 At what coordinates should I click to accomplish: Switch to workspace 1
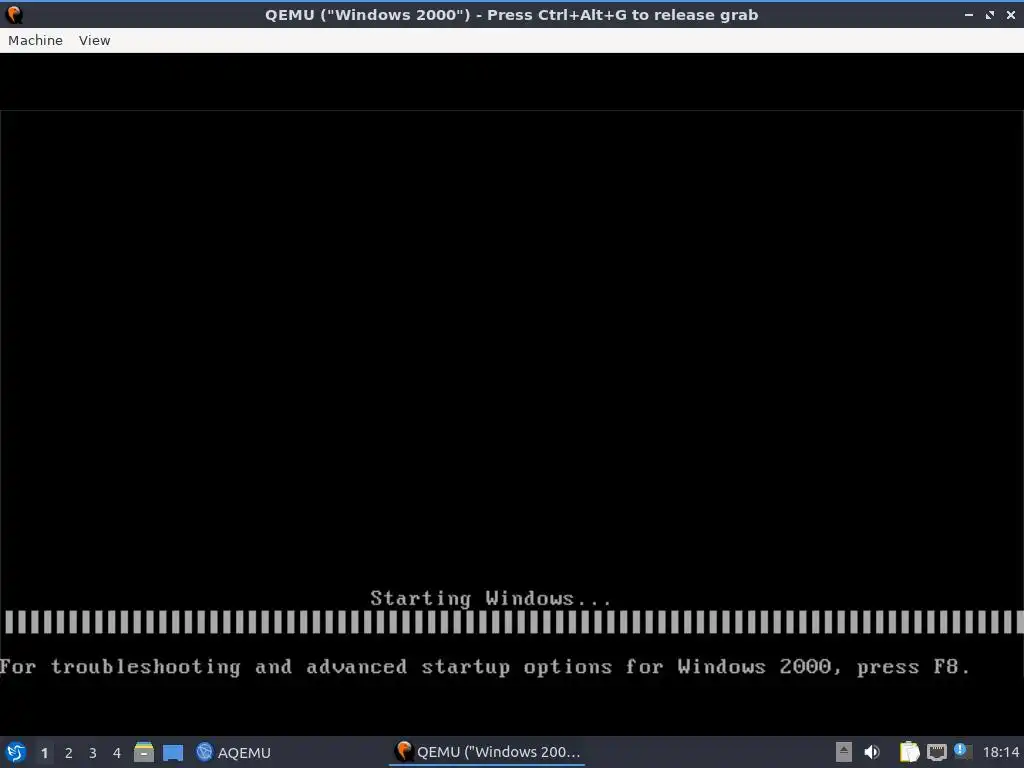(x=44, y=753)
